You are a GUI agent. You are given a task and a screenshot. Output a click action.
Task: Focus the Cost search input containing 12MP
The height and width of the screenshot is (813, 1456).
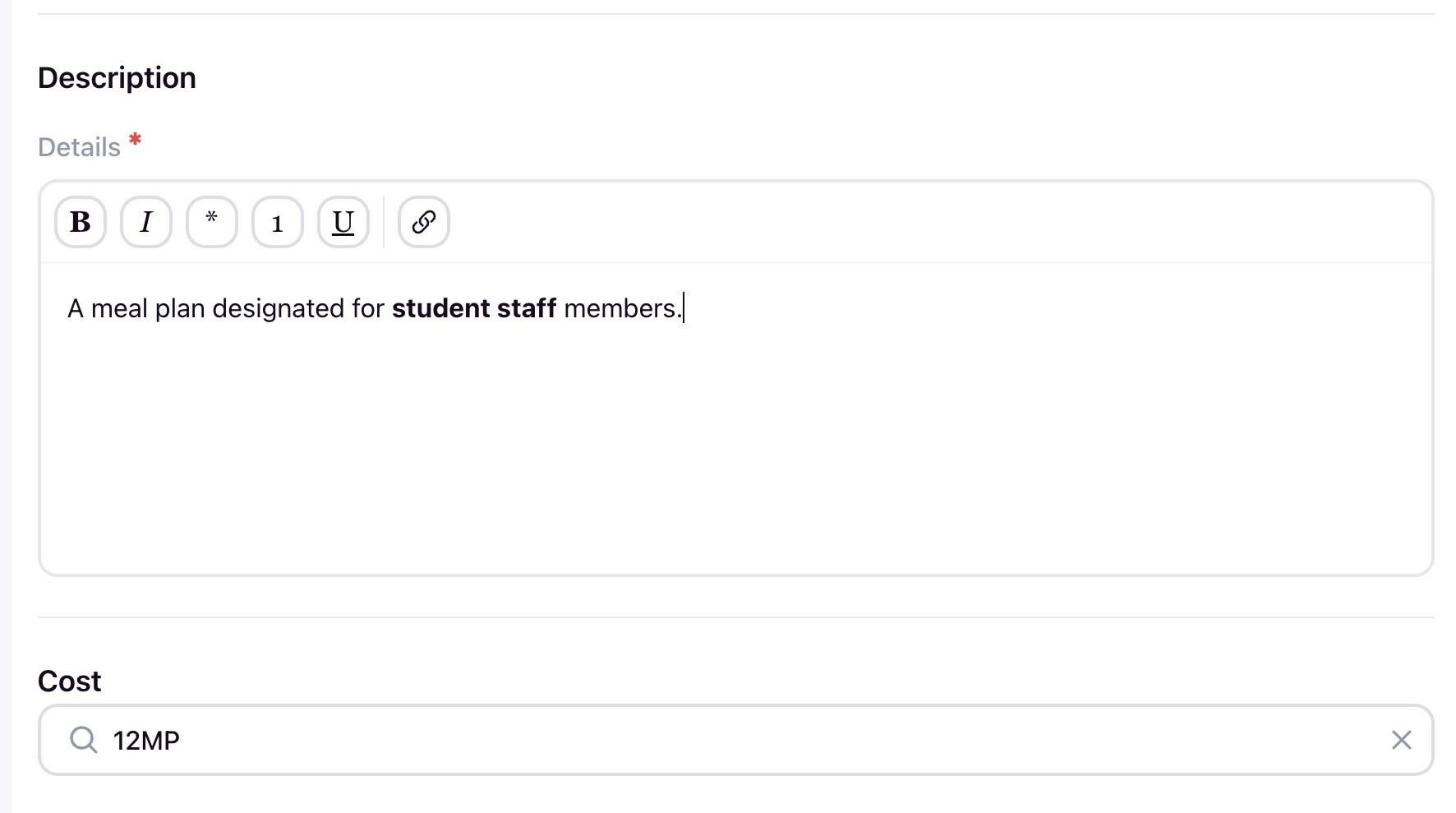coord(657,740)
